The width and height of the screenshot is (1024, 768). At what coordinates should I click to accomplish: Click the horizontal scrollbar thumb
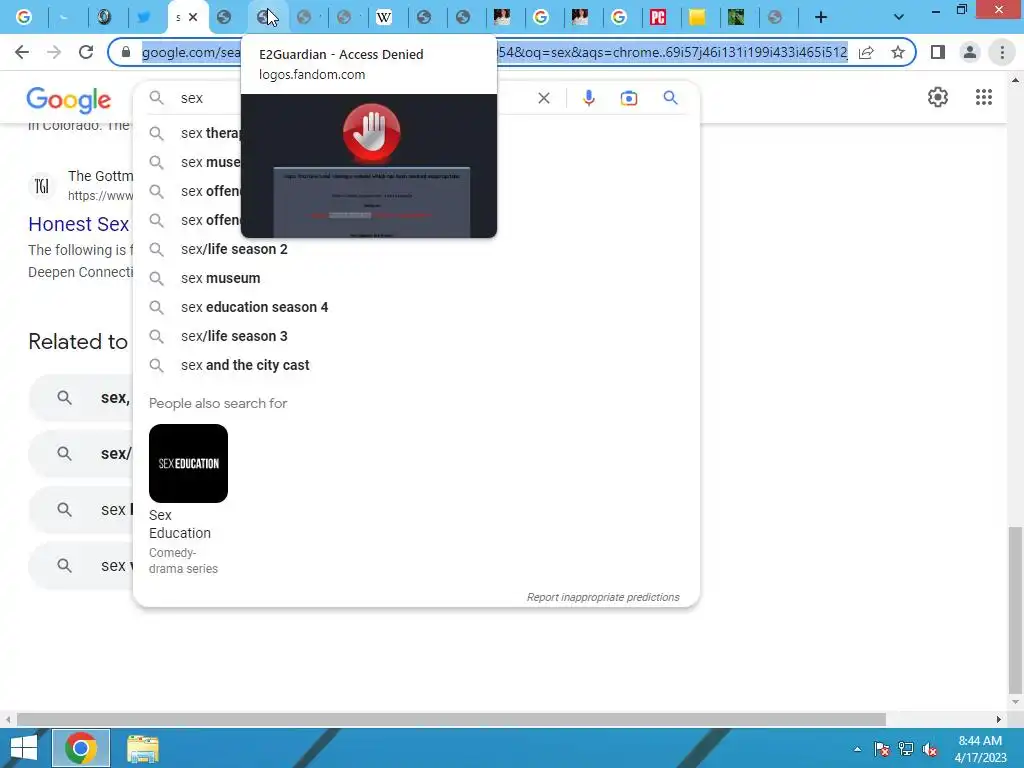click(x=451, y=719)
